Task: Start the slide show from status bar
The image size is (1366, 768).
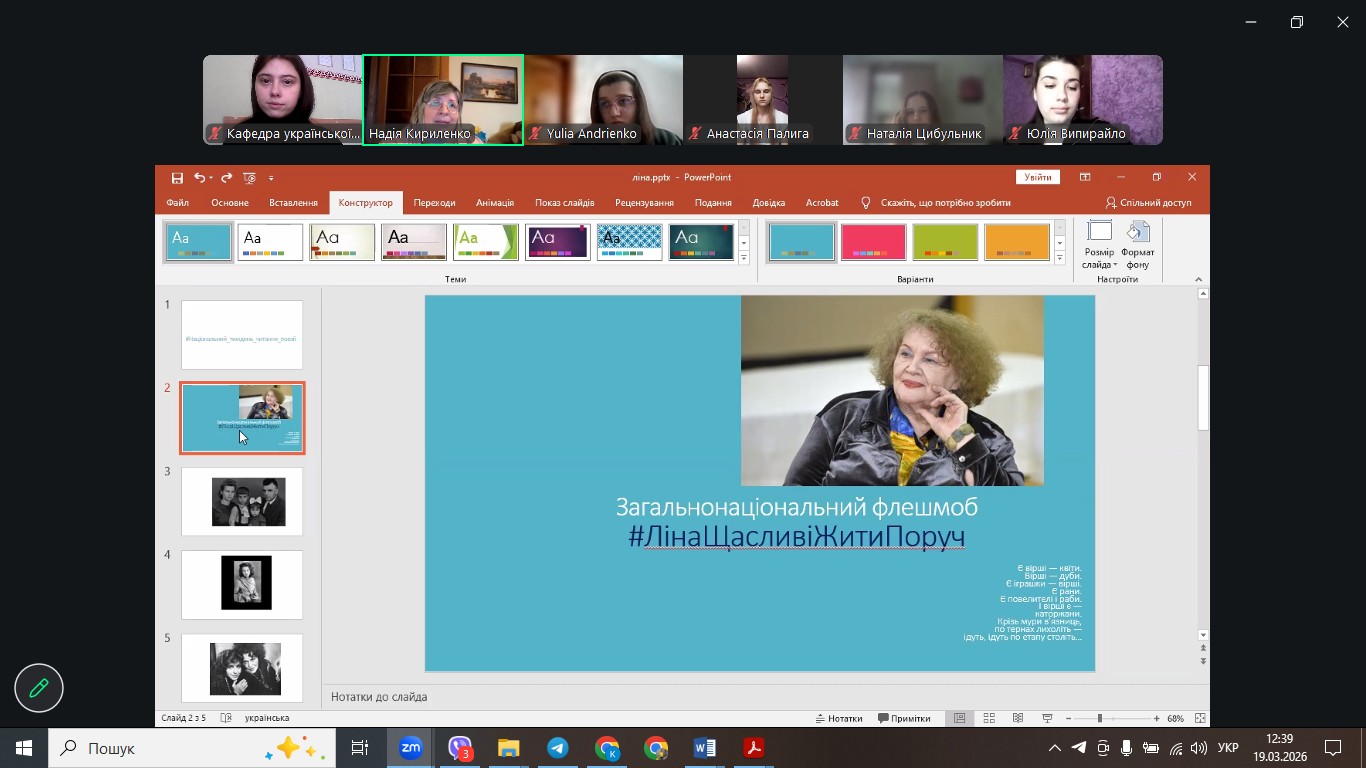Action: click(x=1047, y=718)
